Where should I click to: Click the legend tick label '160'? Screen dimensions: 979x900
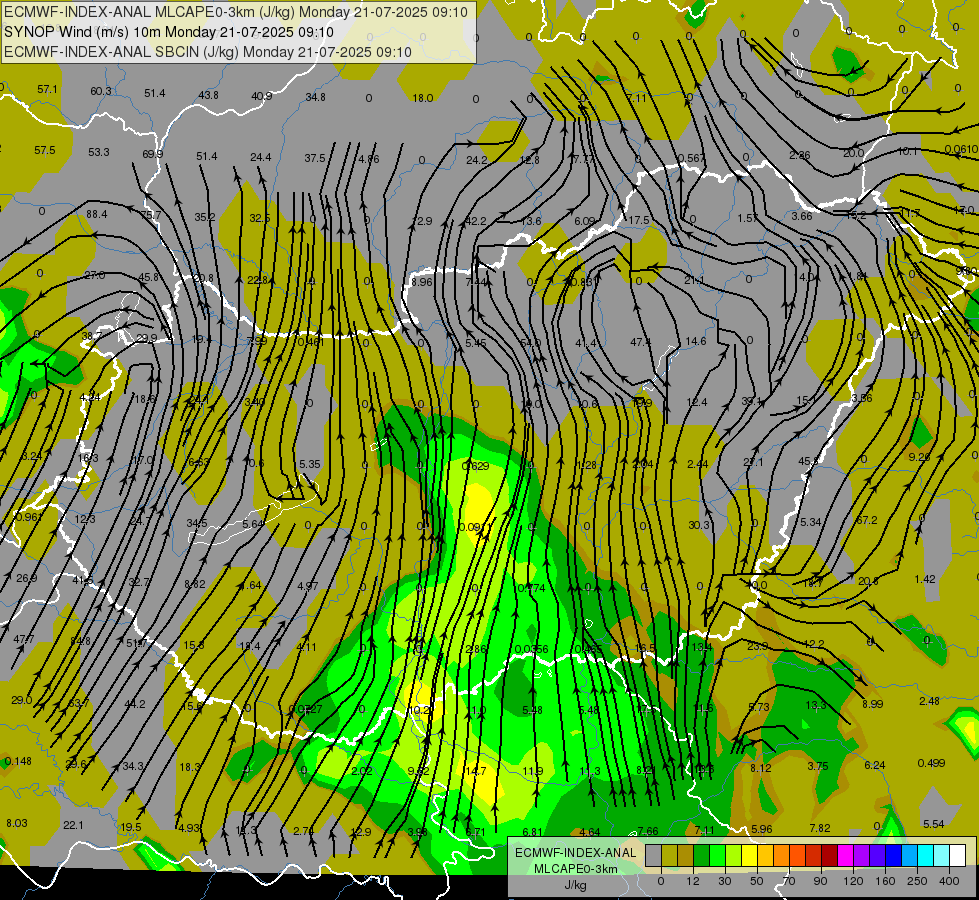(x=885, y=881)
